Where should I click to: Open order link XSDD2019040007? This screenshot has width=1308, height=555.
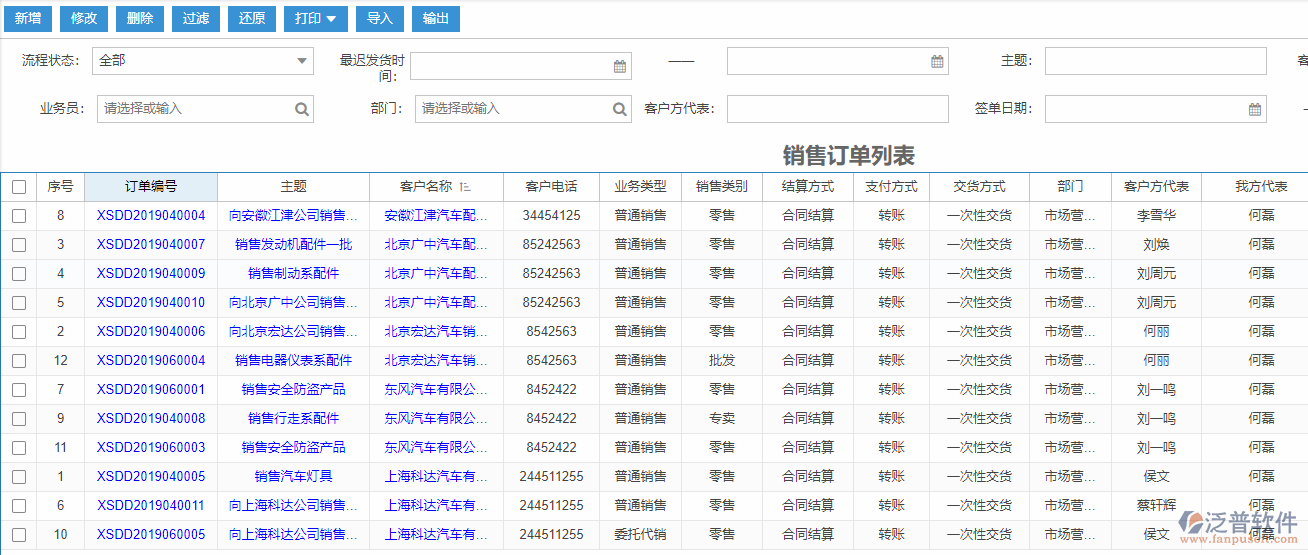coord(151,245)
